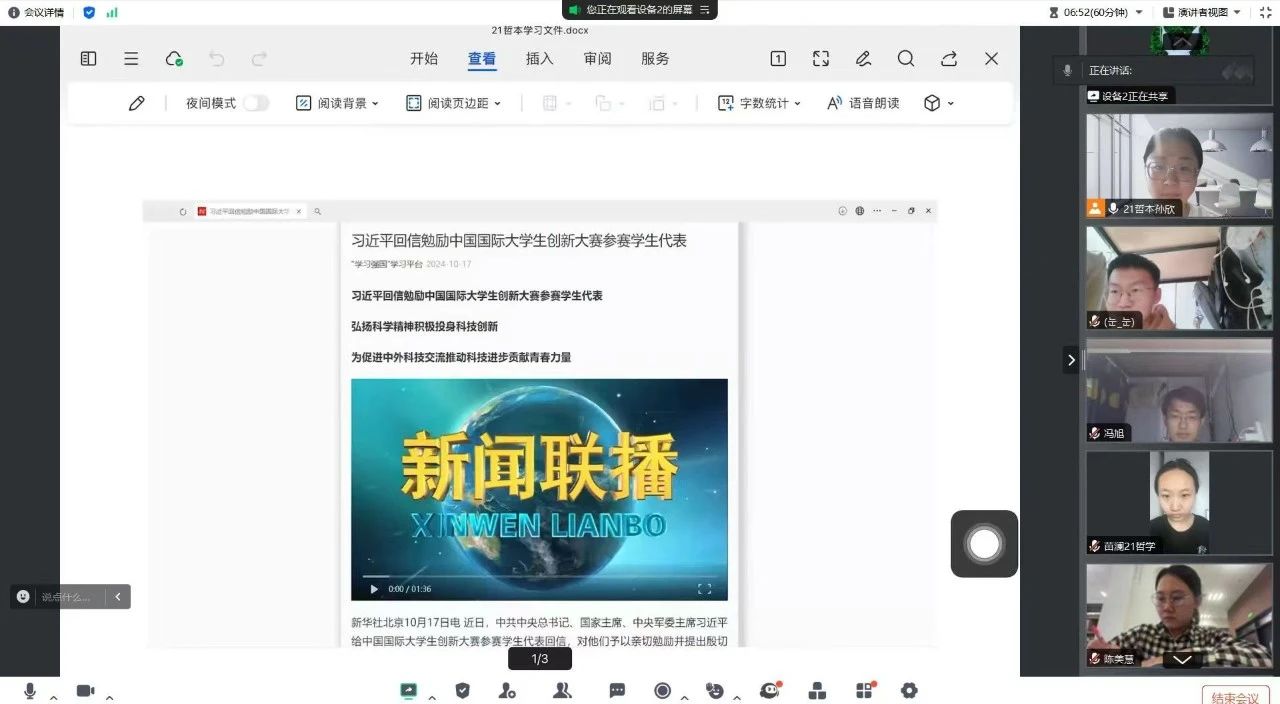This screenshot has height=704, width=1280.
Task: Play the 新闻联播 video
Action: [x=374, y=589]
